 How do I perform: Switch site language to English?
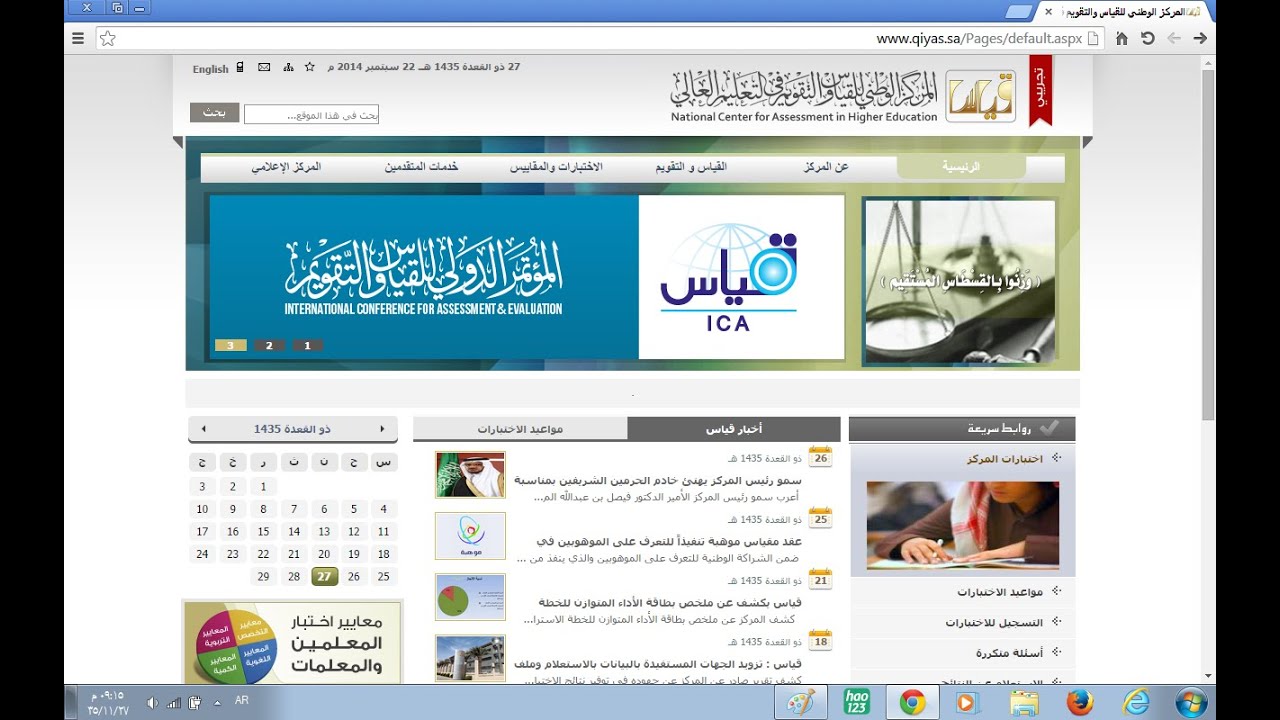211,69
